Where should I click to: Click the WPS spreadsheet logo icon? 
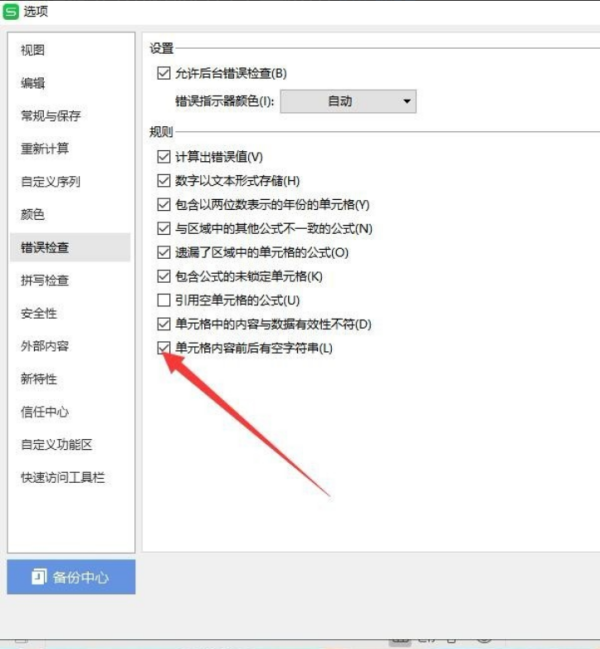coord(10,12)
